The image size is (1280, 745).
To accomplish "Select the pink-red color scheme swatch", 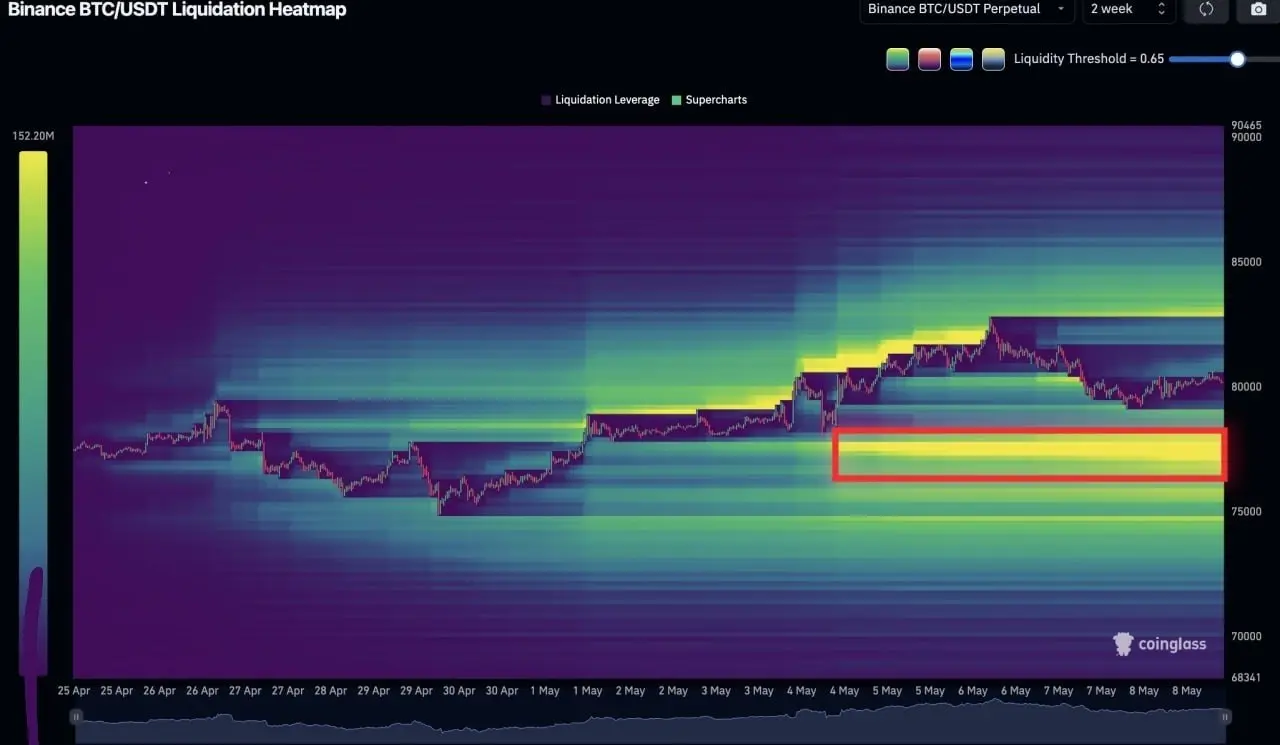I will (x=929, y=59).
